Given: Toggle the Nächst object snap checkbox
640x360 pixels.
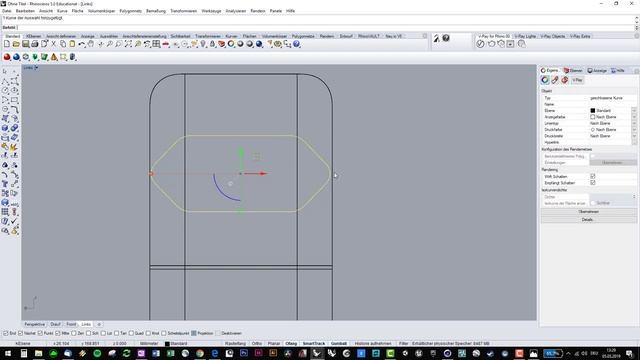Looking at the screenshot, I should click(20, 333).
